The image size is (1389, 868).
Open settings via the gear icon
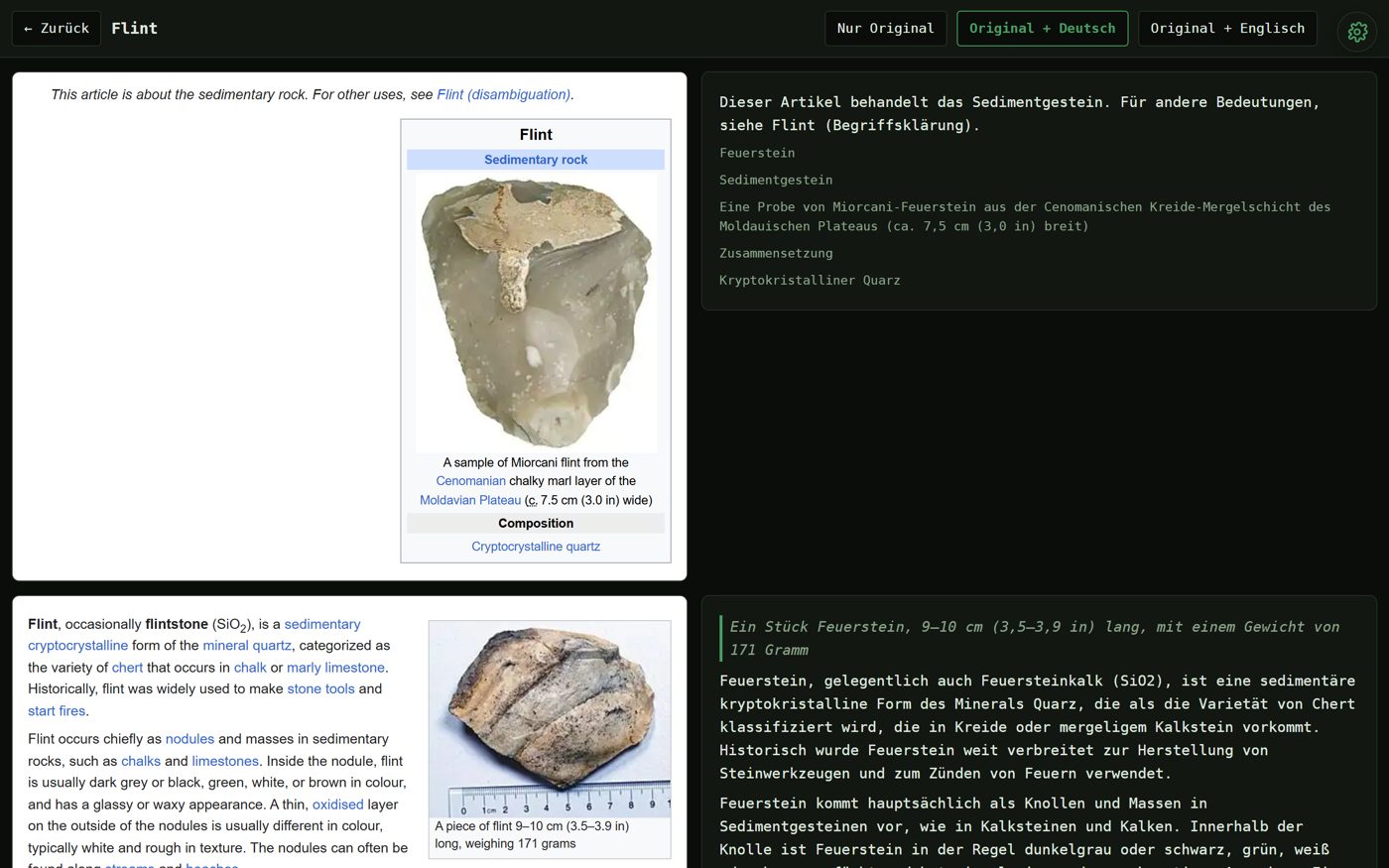coord(1357,31)
